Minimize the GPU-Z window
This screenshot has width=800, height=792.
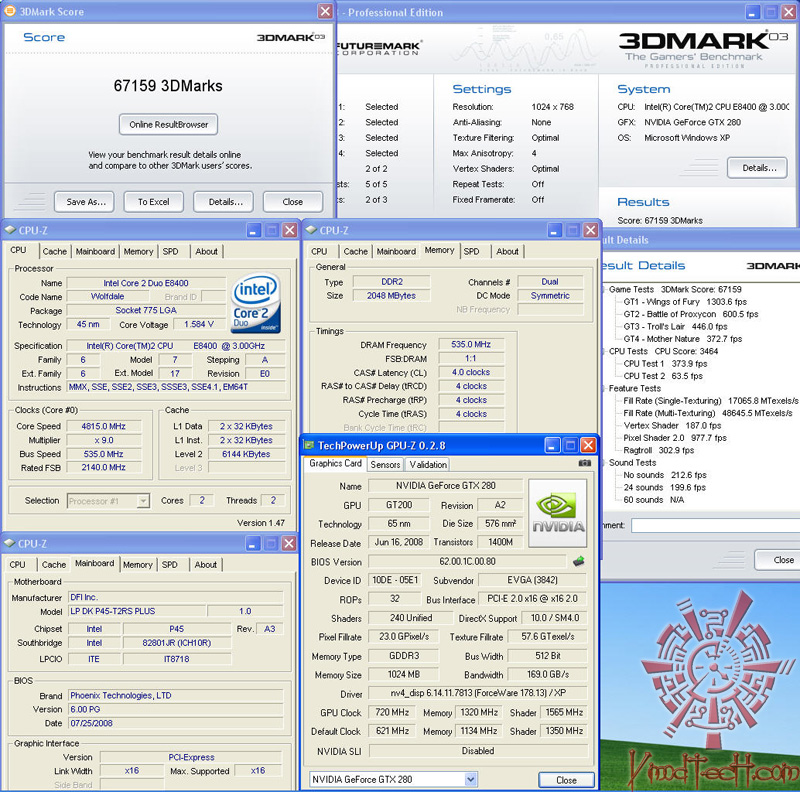pos(552,446)
